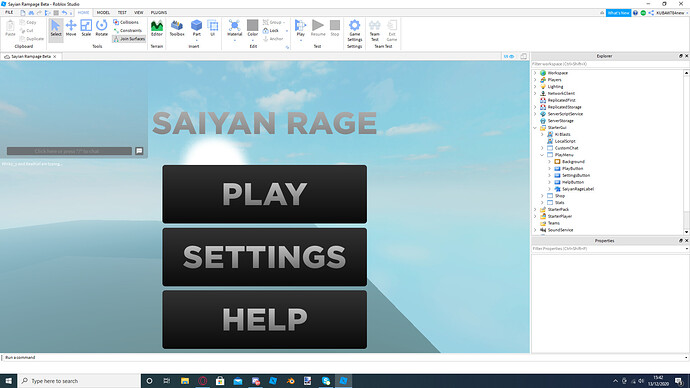Select ServerScriptService in Explorer

click(x=565, y=114)
